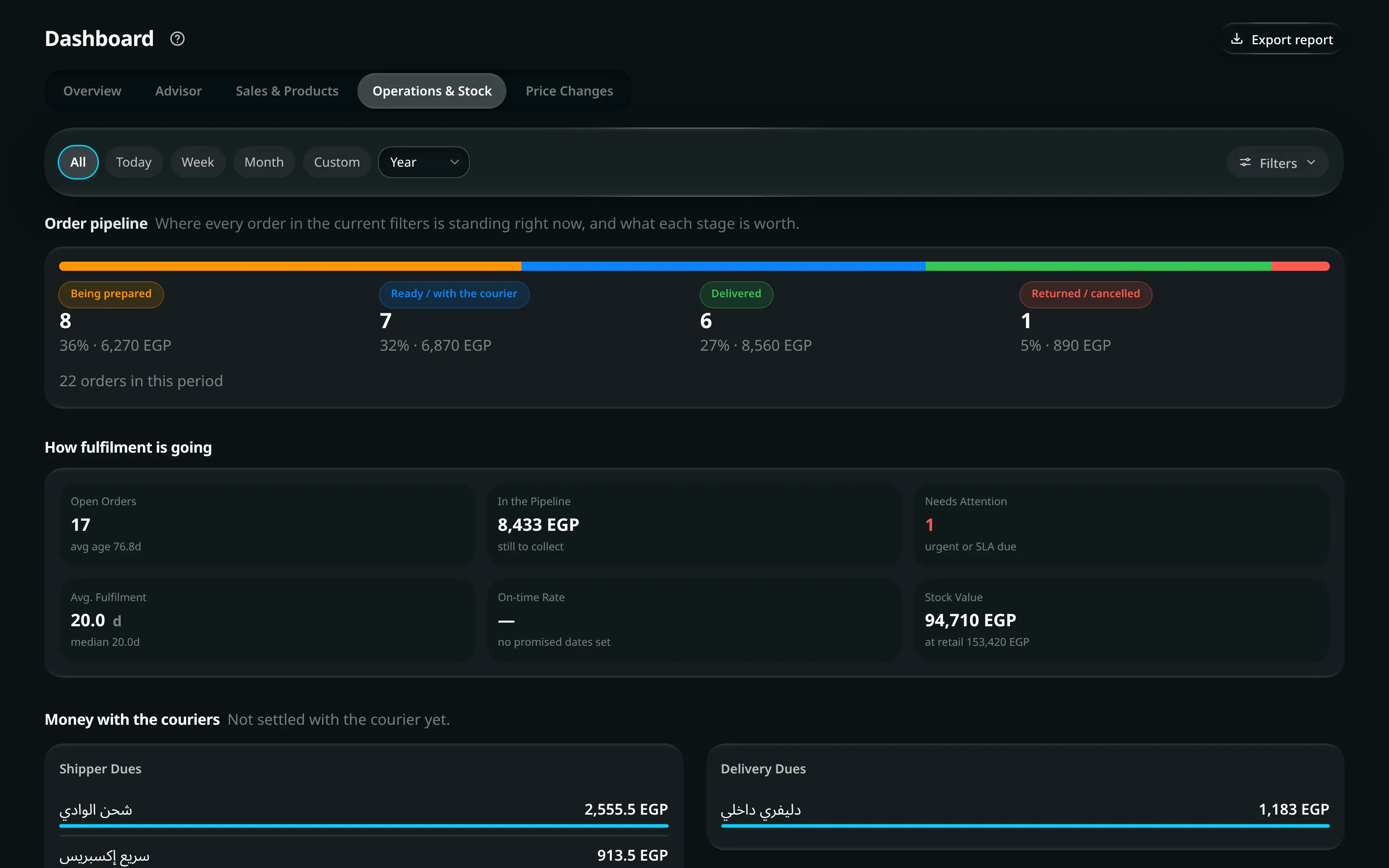Select the Operations & Stock tab
Screen dimensions: 1389x868
[x=432, y=91]
